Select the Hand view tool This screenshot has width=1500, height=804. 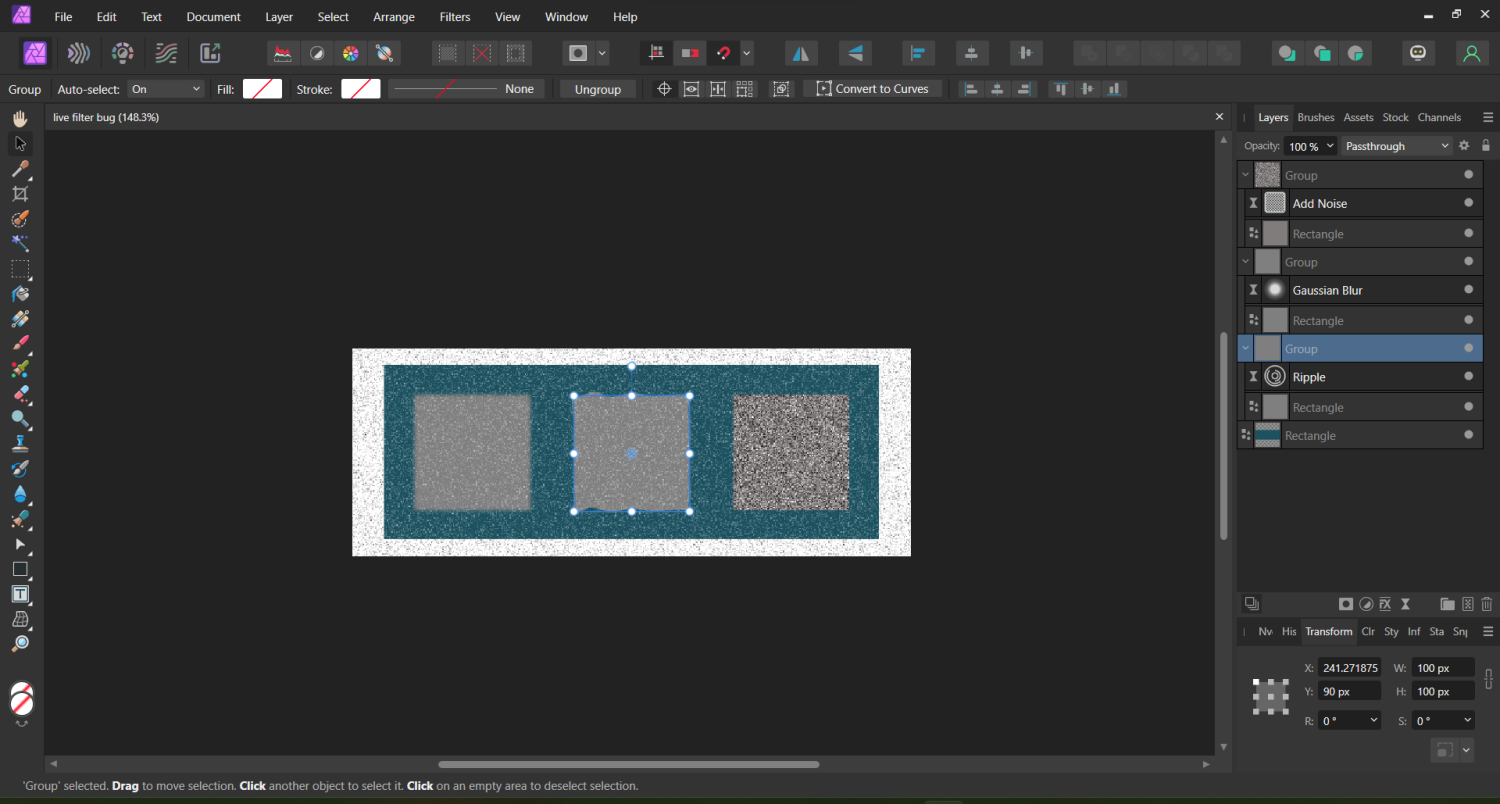pos(20,119)
